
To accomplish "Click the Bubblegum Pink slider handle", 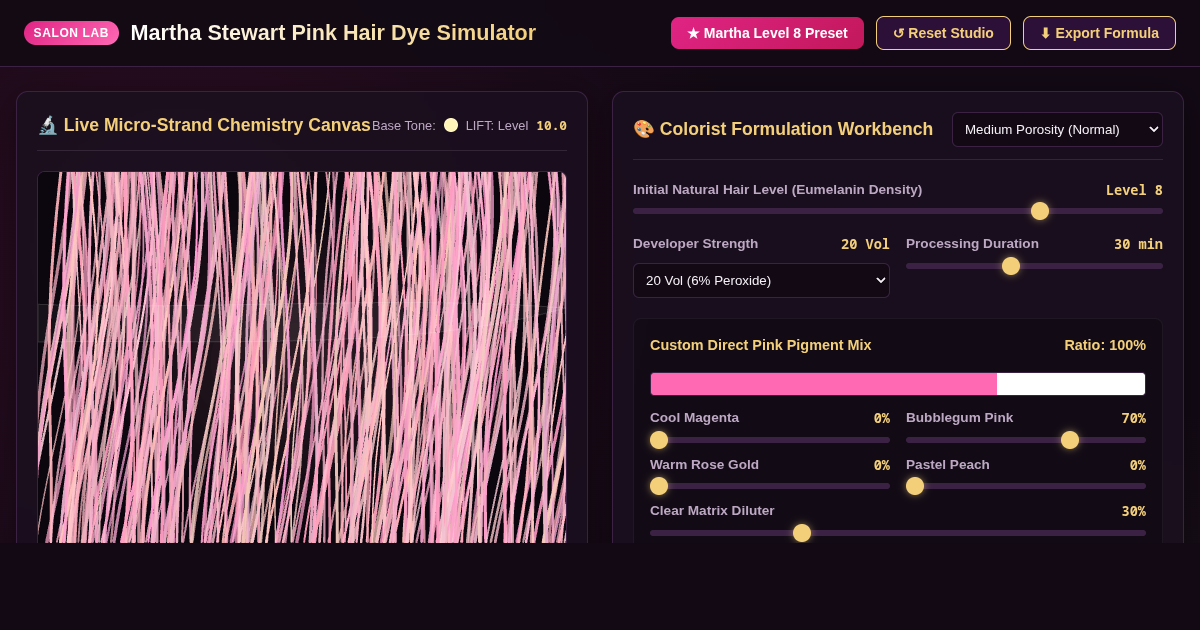I will pyautogui.click(x=1070, y=440).
